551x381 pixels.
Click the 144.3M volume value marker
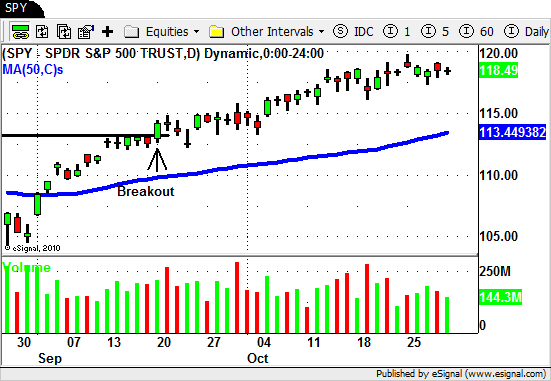point(500,297)
